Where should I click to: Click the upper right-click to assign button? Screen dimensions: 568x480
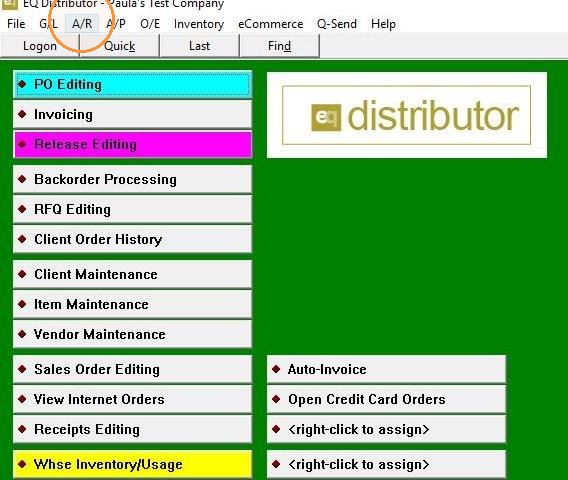[x=386, y=429]
